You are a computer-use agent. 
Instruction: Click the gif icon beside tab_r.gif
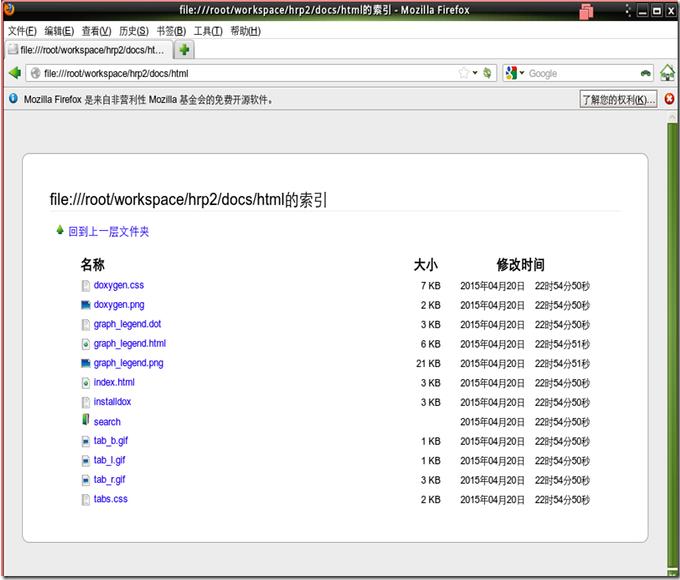pos(85,480)
